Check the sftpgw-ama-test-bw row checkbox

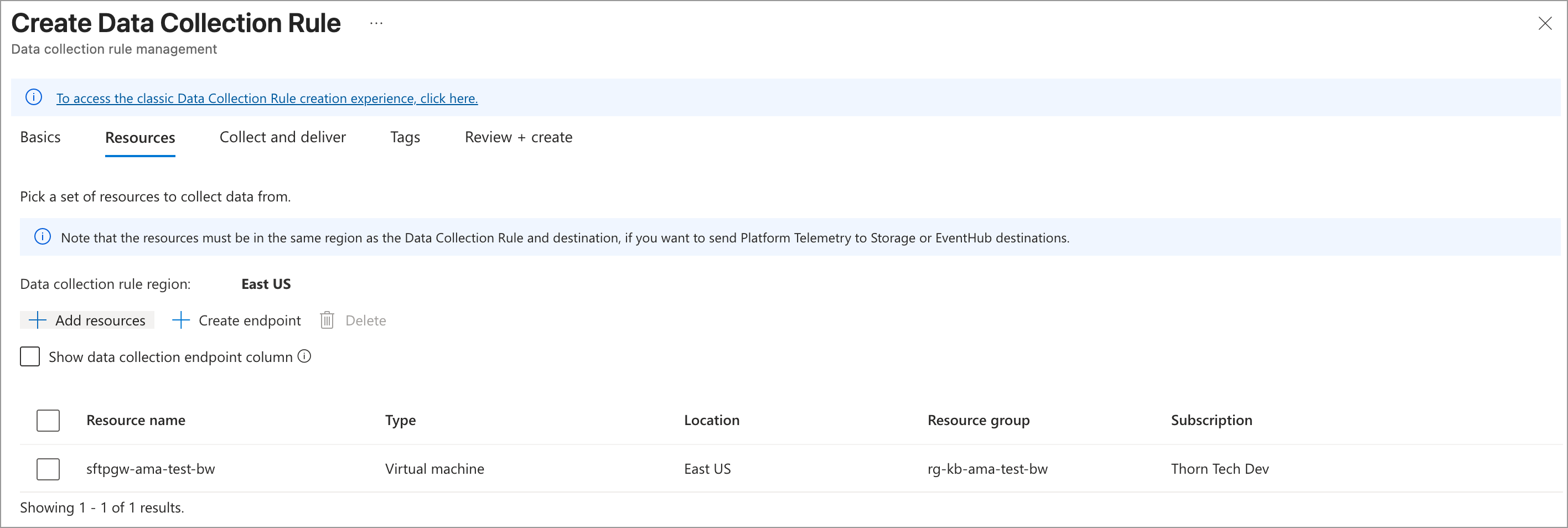pos(48,469)
